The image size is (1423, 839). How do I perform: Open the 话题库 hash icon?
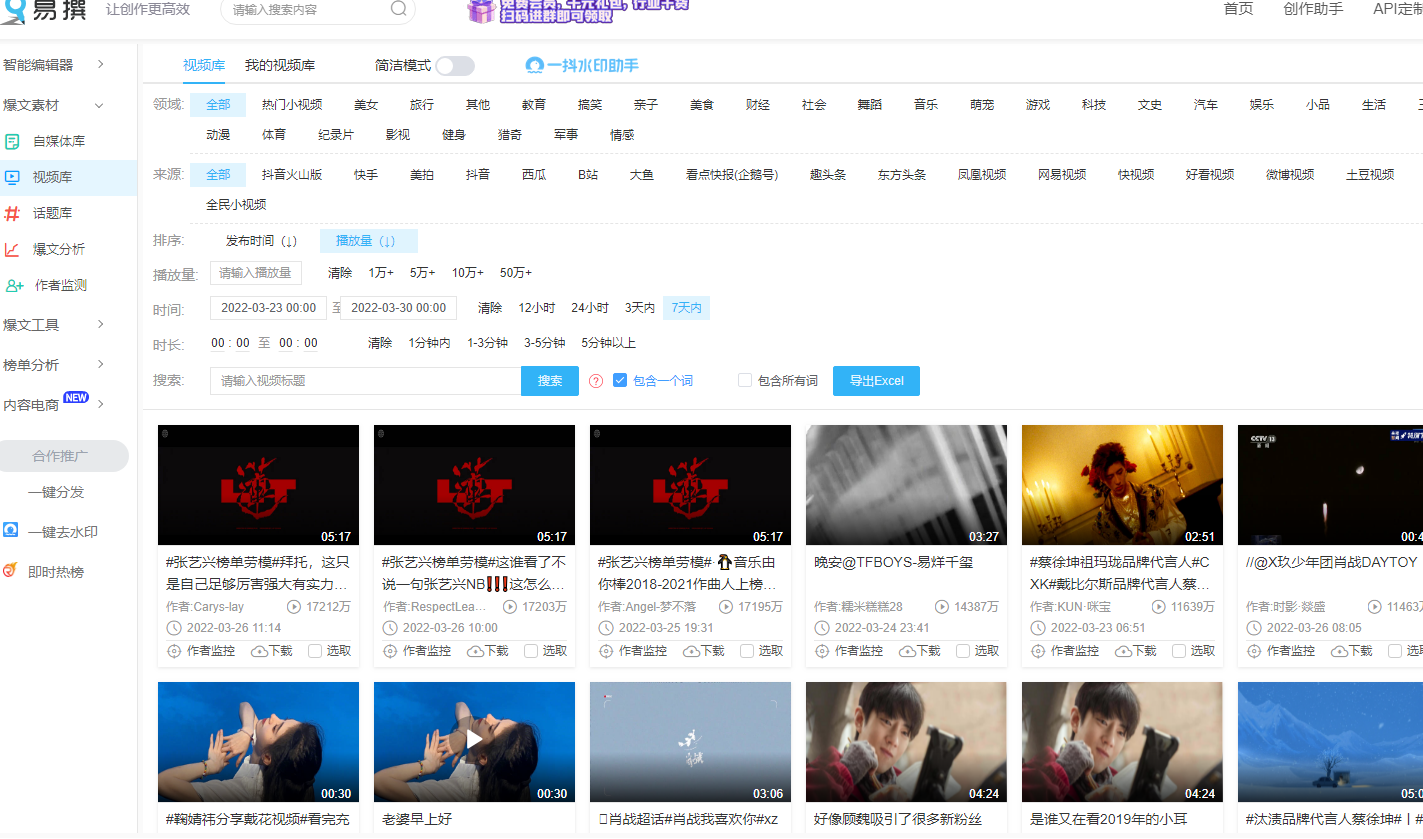pos(12,213)
